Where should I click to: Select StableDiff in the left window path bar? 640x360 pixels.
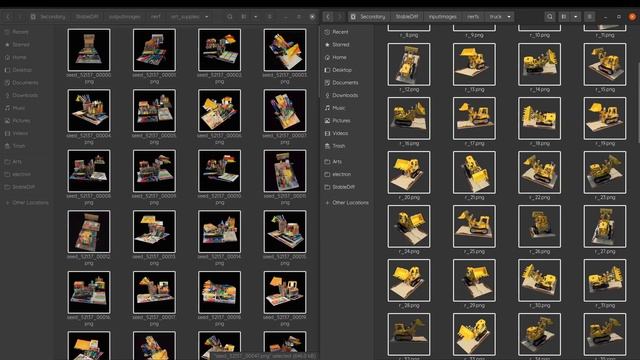point(87,17)
